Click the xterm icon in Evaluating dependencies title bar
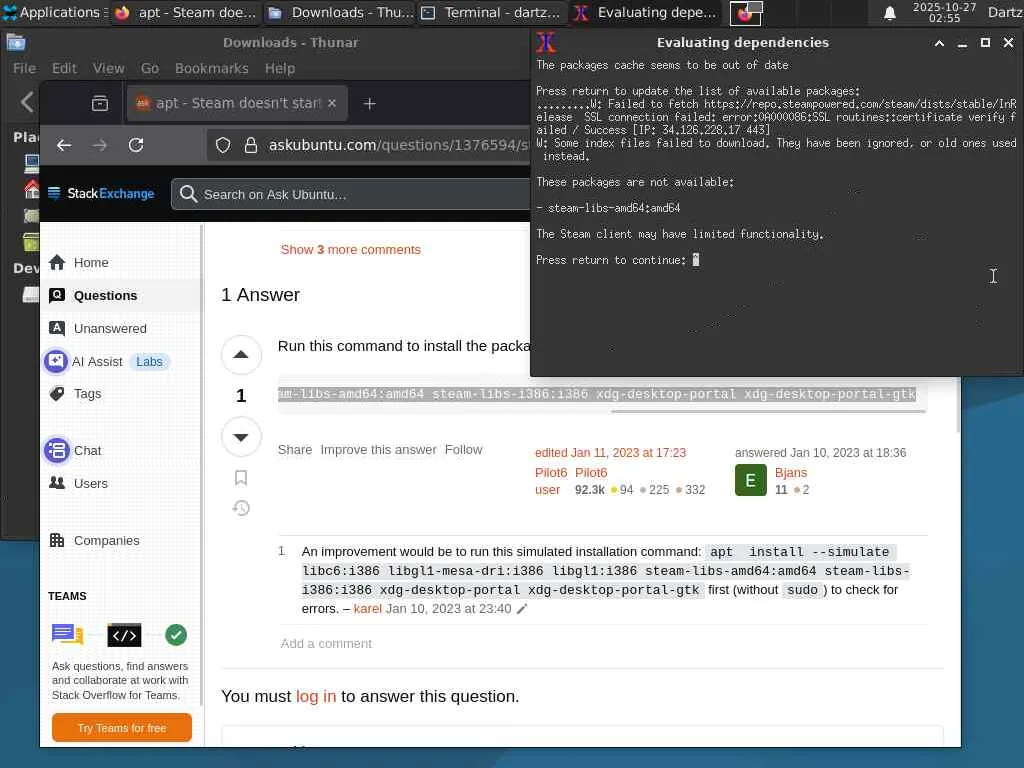The width and height of the screenshot is (1024, 768). point(545,42)
